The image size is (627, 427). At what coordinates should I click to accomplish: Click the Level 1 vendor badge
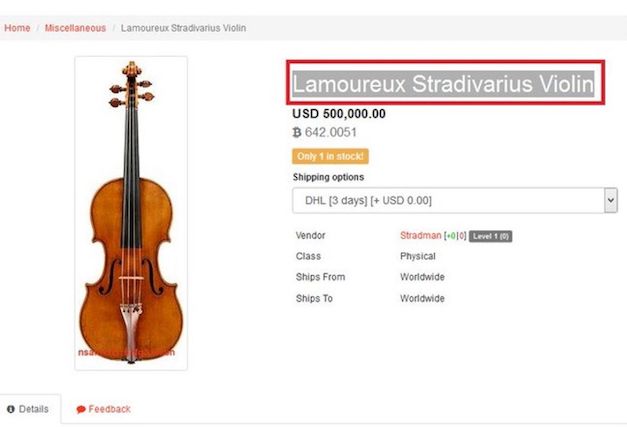(490, 236)
